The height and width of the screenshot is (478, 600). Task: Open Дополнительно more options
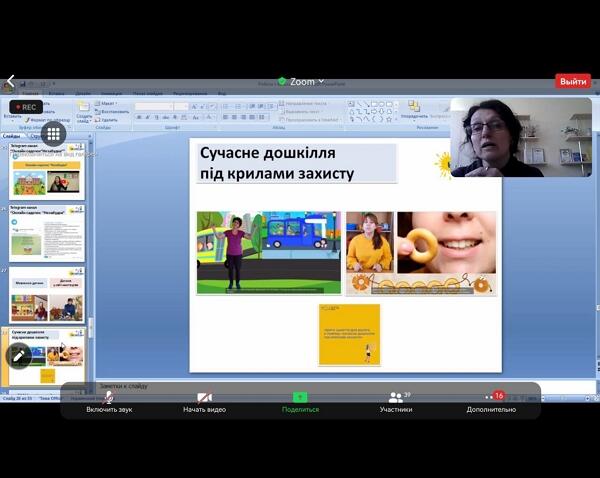tap(491, 403)
